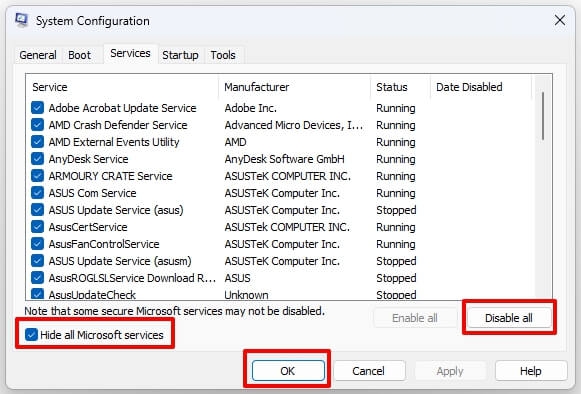Toggle Hide all Microsoft services checkbox
Viewport: 581px width, 394px height.
31,335
